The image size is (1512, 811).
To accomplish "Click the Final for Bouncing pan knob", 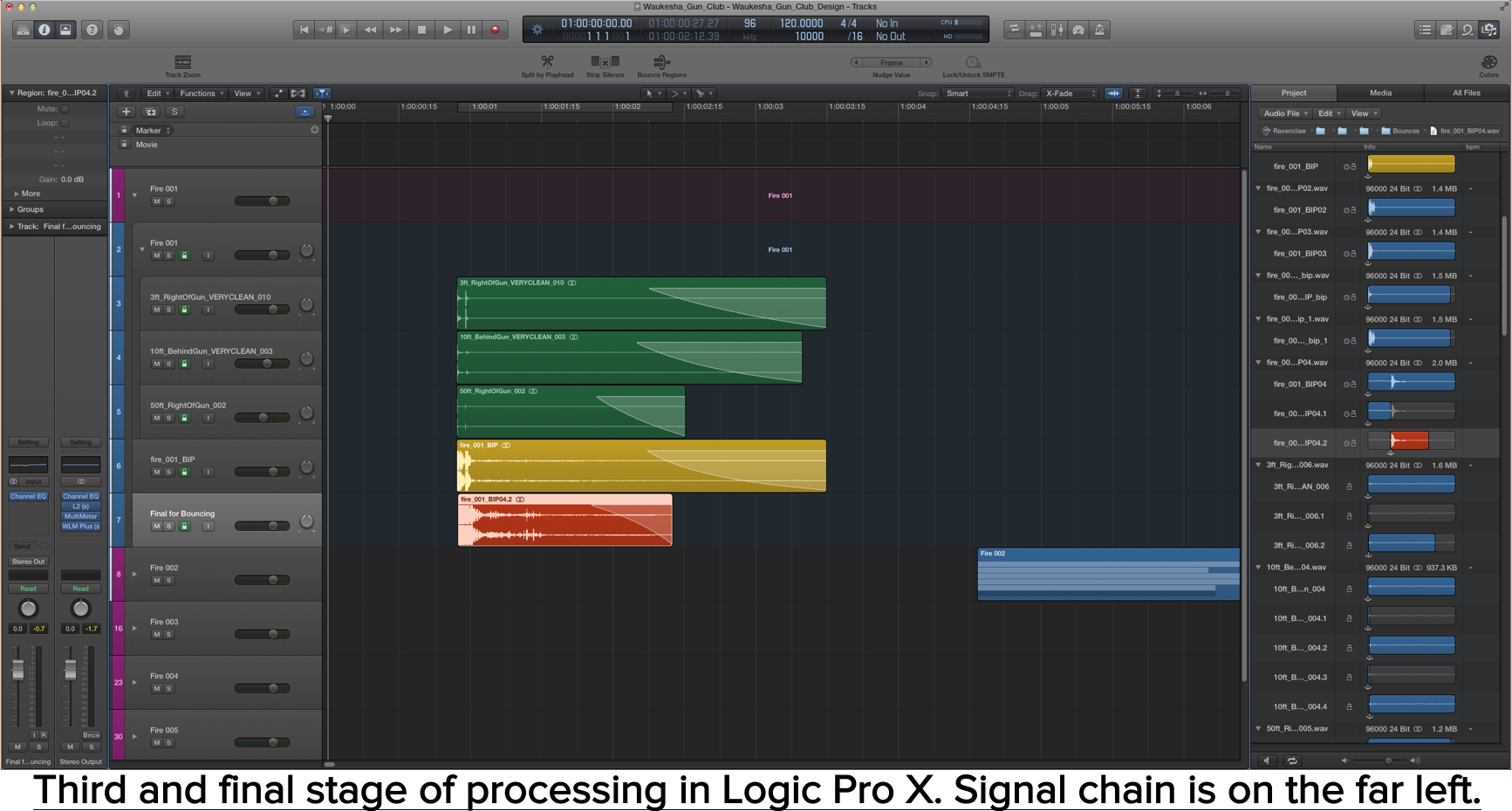I will pyautogui.click(x=306, y=521).
